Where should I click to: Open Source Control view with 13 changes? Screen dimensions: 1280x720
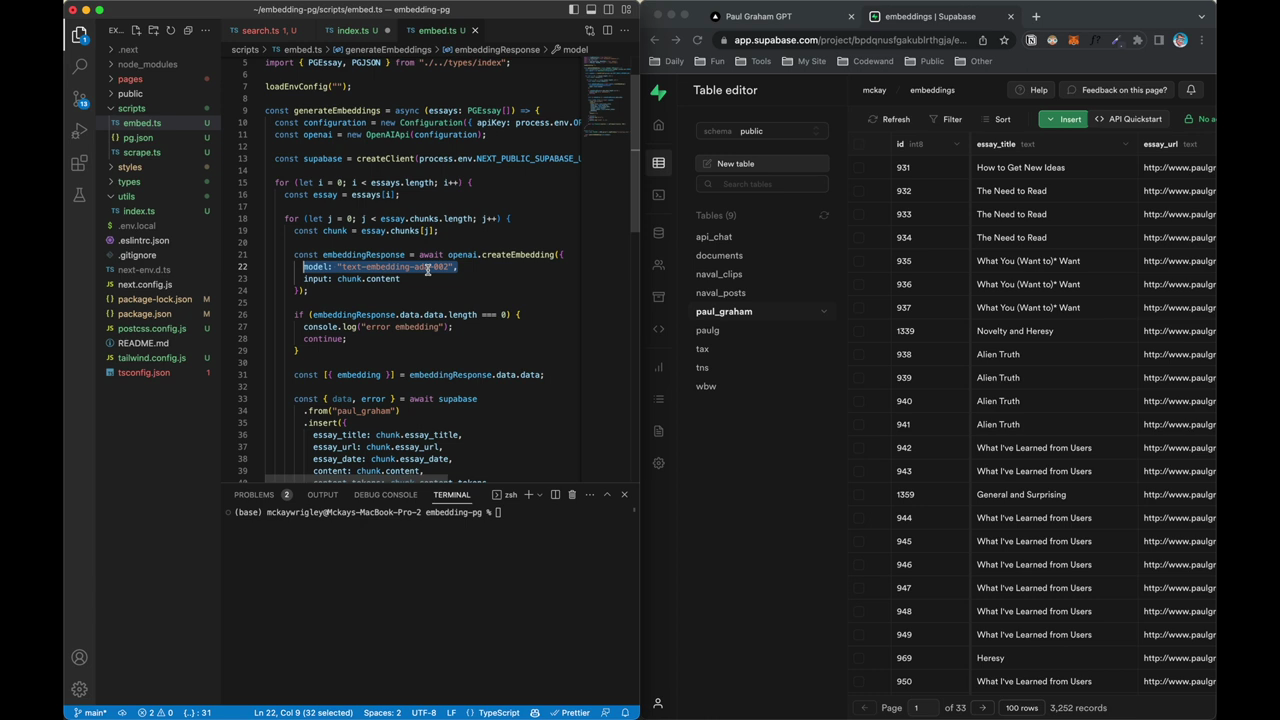[79, 99]
